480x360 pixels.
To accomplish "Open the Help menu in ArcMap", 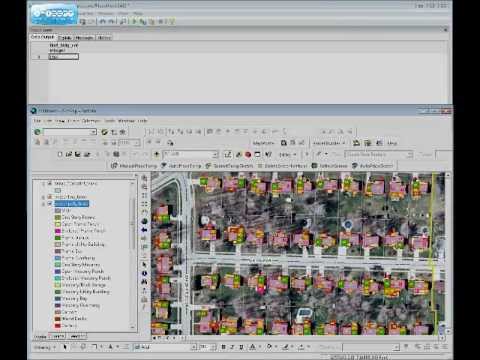I will coord(142,121).
